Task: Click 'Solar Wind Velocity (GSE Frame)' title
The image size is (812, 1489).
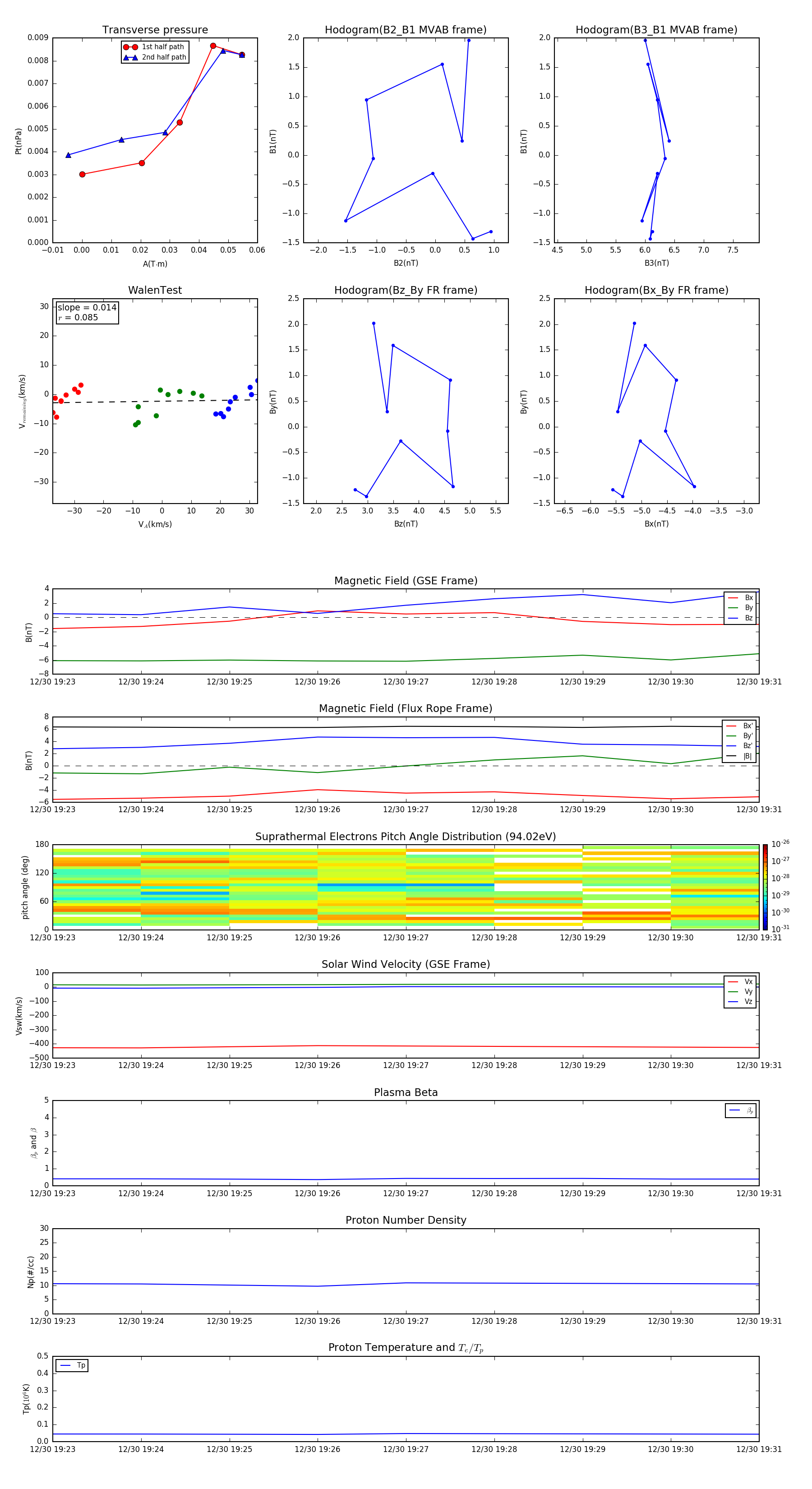Action: tap(406, 965)
